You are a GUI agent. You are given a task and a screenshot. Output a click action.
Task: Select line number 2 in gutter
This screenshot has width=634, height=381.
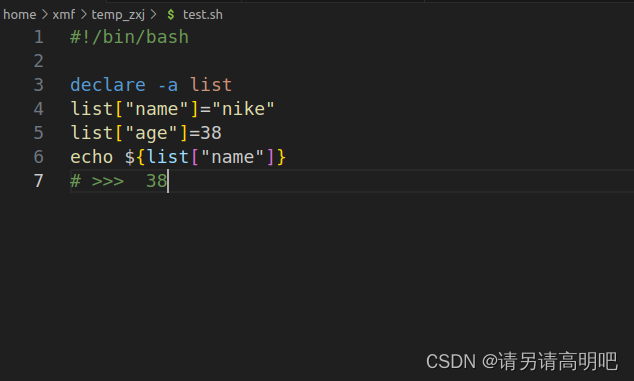click(x=38, y=61)
